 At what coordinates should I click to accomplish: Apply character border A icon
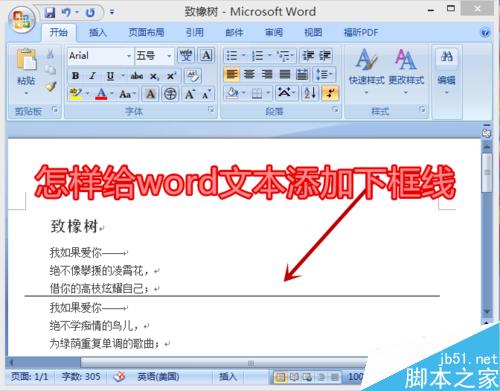click(207, 55)
